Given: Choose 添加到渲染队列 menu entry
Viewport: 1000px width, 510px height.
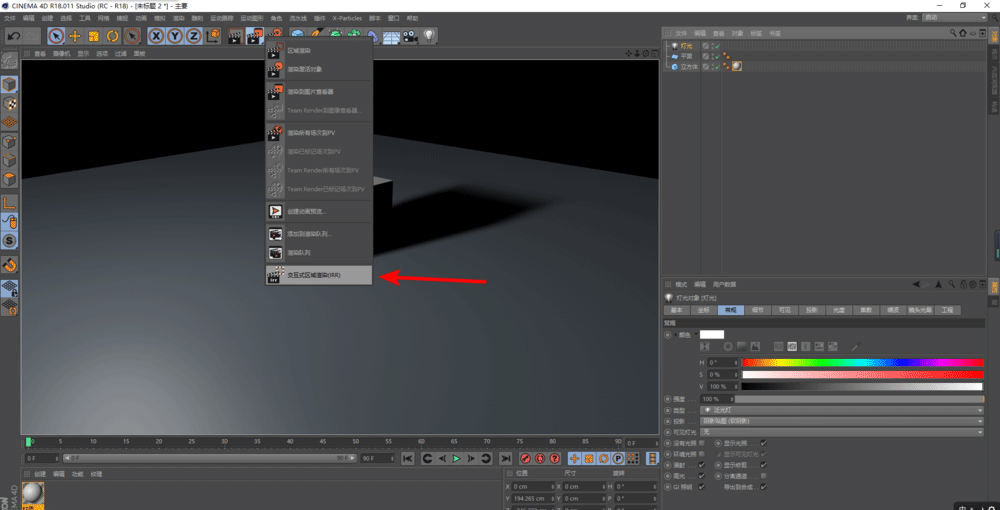Looking at the screenshot, I should [x=319, y=234].
